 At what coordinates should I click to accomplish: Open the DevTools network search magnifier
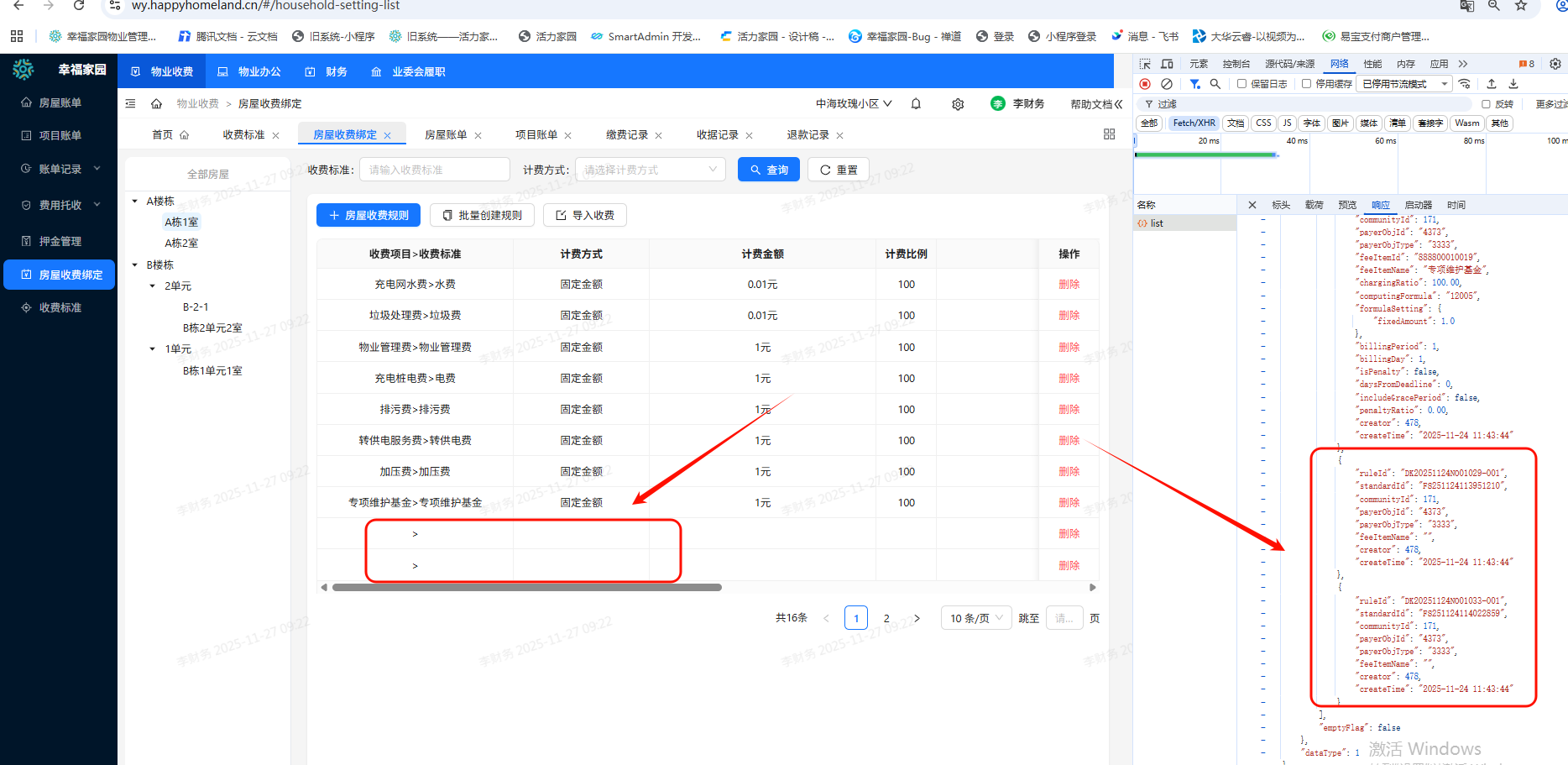tap(1215, 84)
